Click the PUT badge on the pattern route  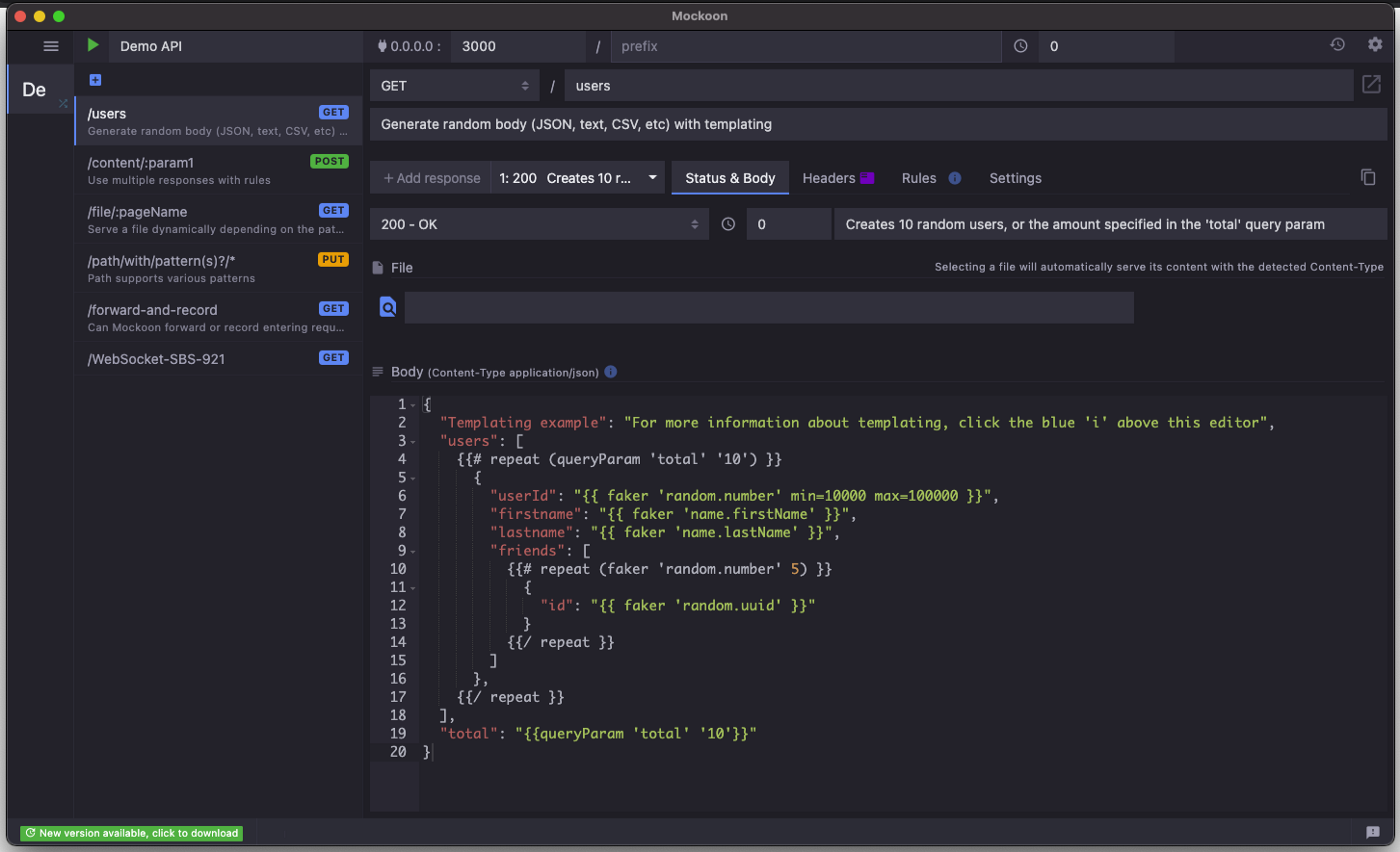(333, 259)
